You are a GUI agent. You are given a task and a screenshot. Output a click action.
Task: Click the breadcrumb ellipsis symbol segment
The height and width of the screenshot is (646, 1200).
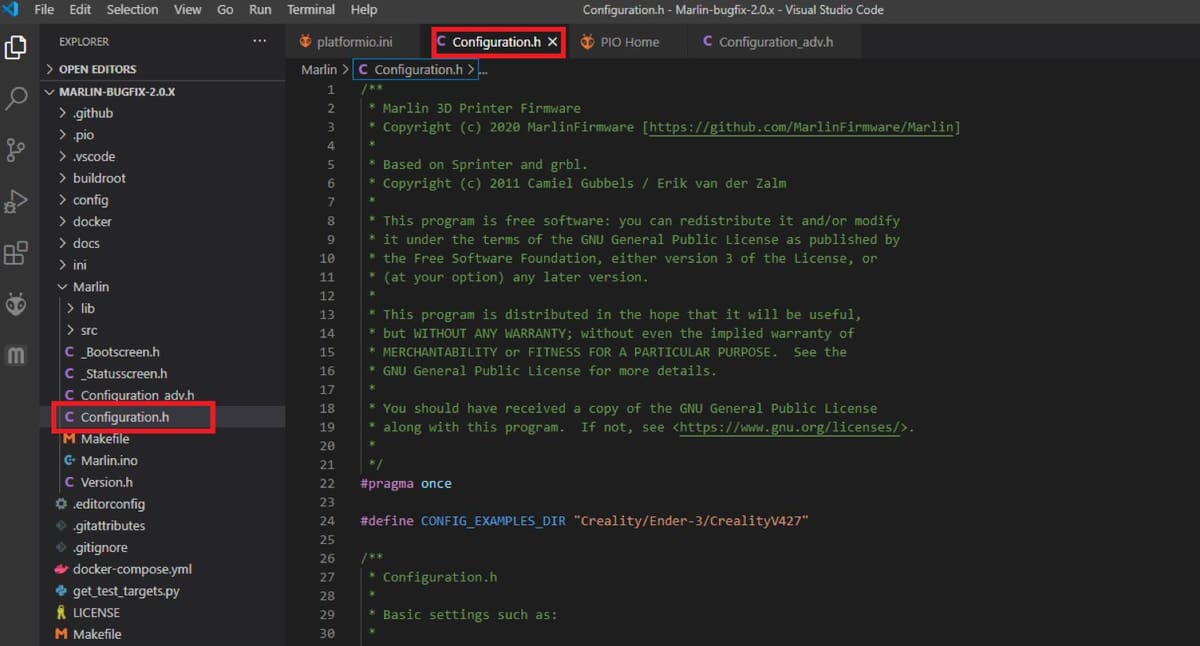(482, 70)
